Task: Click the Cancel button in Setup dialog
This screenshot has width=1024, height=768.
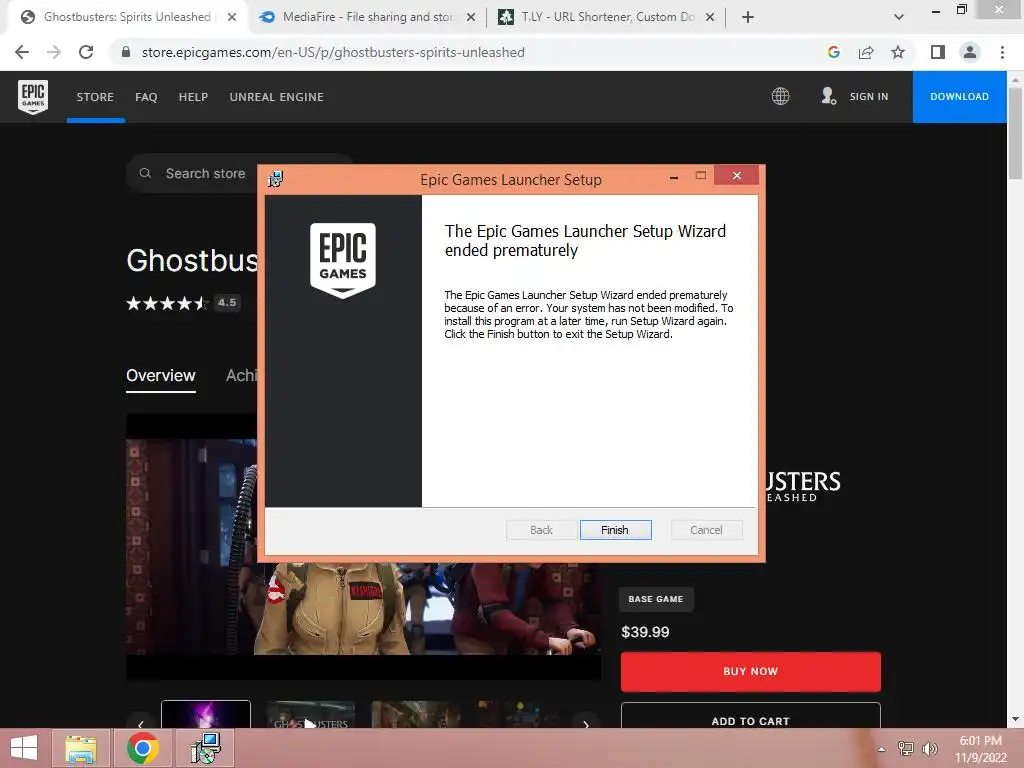Action: tap(706, 530)
